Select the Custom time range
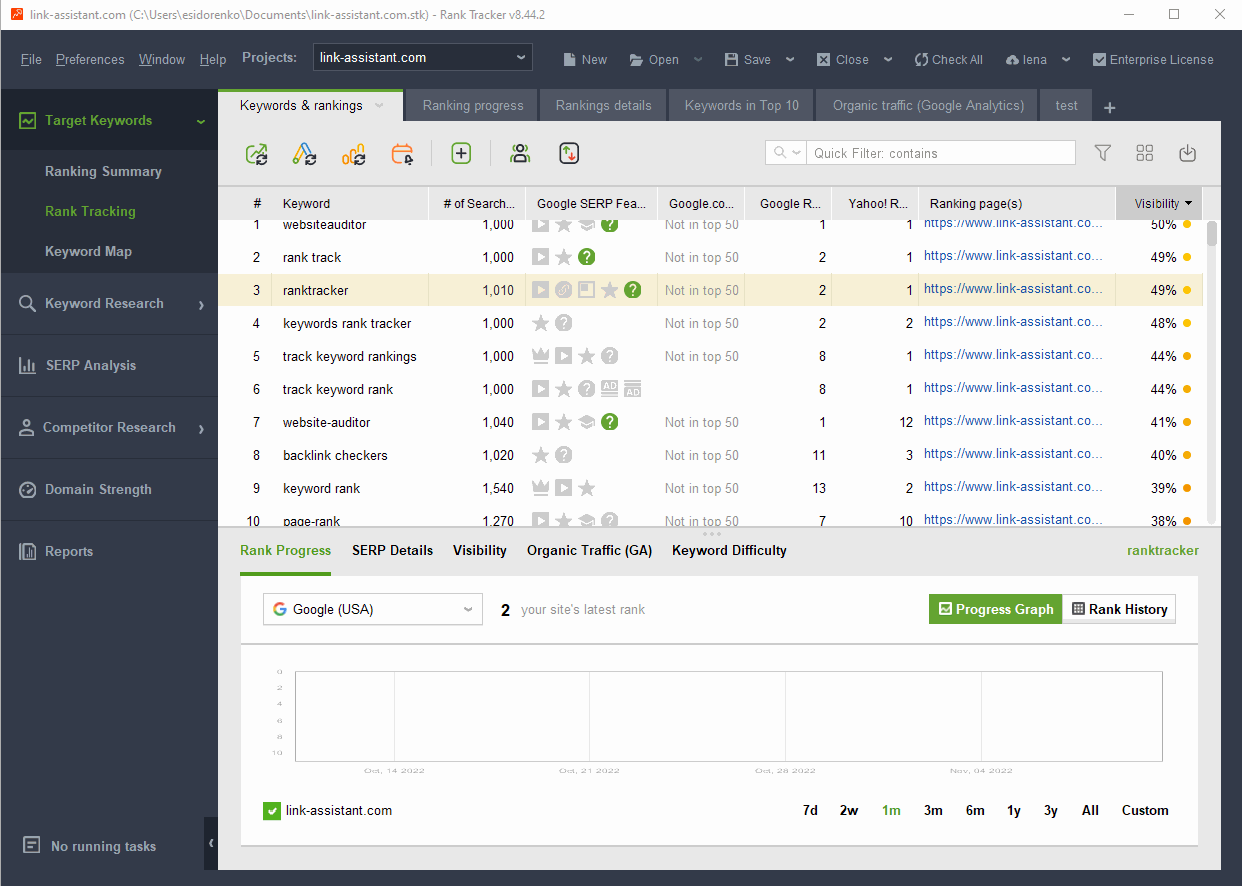The width and height of the screenshot is (1242, 886). pyautogui.click(x=1145, y=811)
